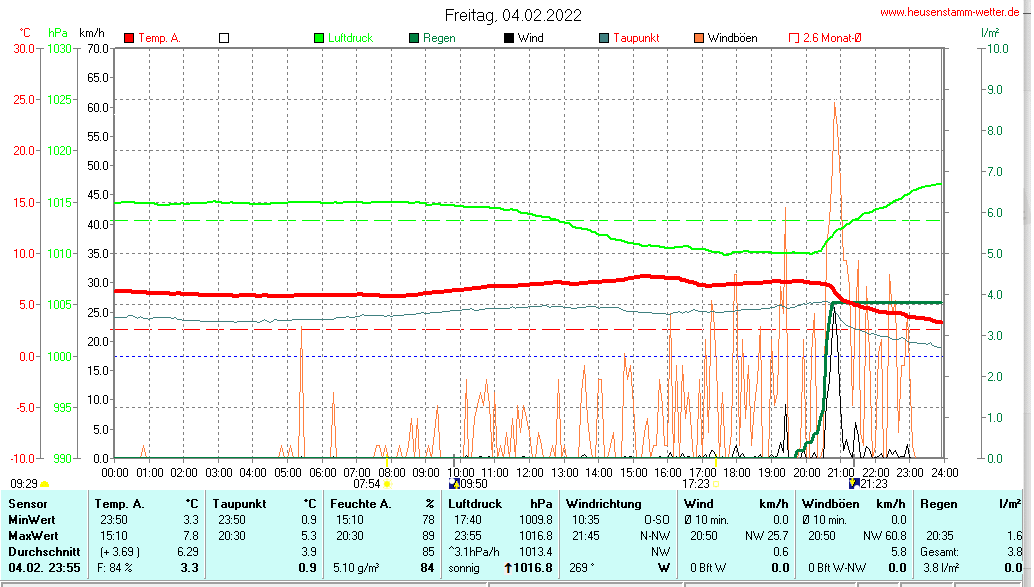Click the 2.6 Monat-Ø legend bracket marker
This screenshot has height=587, width=1034.
pos(794,38)
